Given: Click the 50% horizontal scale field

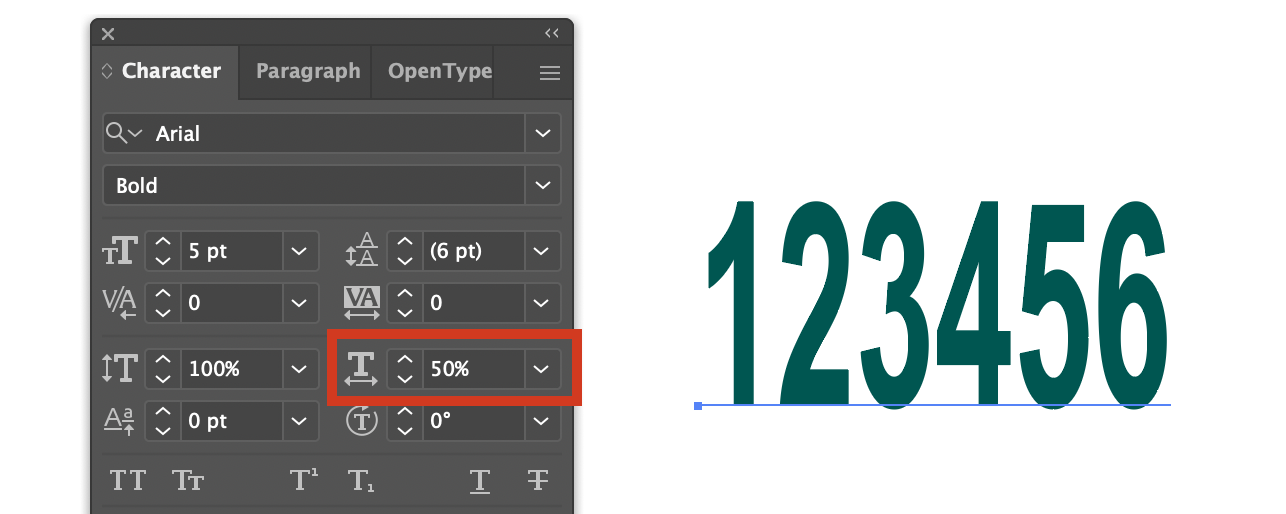Looking at the screenshot, I should (x=474, y=369).
